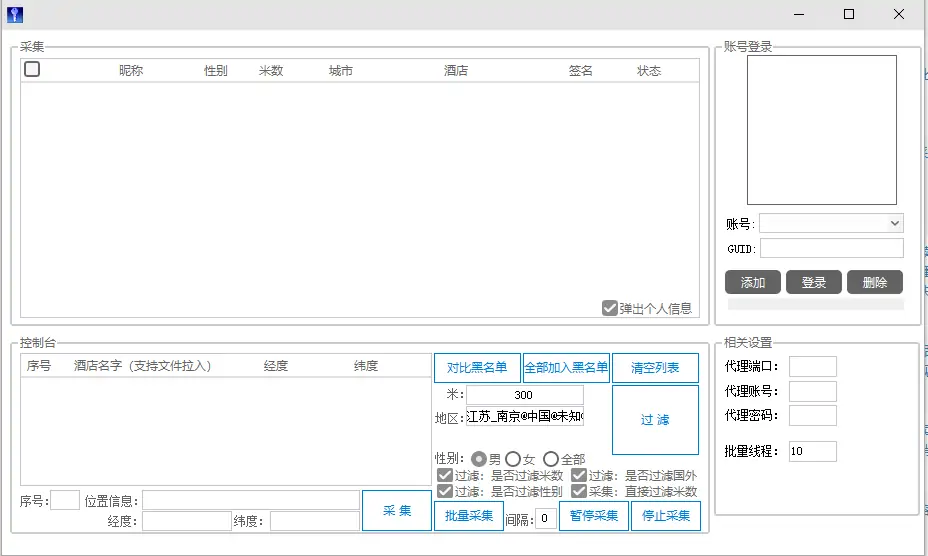Select the 男 gender radio button
This screenshot has width=928, height=556.
tap(479, 459)
